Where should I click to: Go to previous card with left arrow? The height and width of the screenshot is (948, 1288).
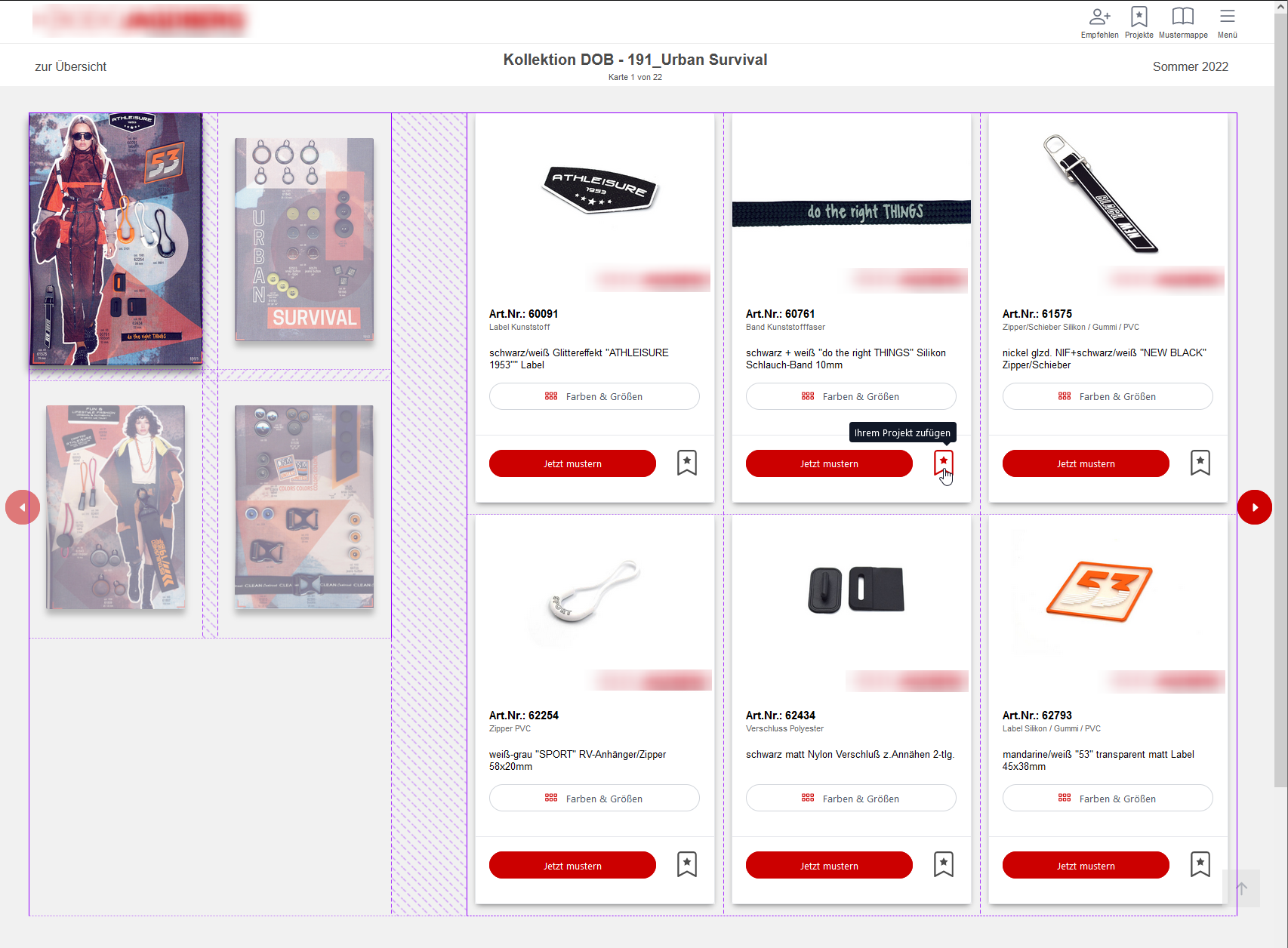[x=23, y=507]
